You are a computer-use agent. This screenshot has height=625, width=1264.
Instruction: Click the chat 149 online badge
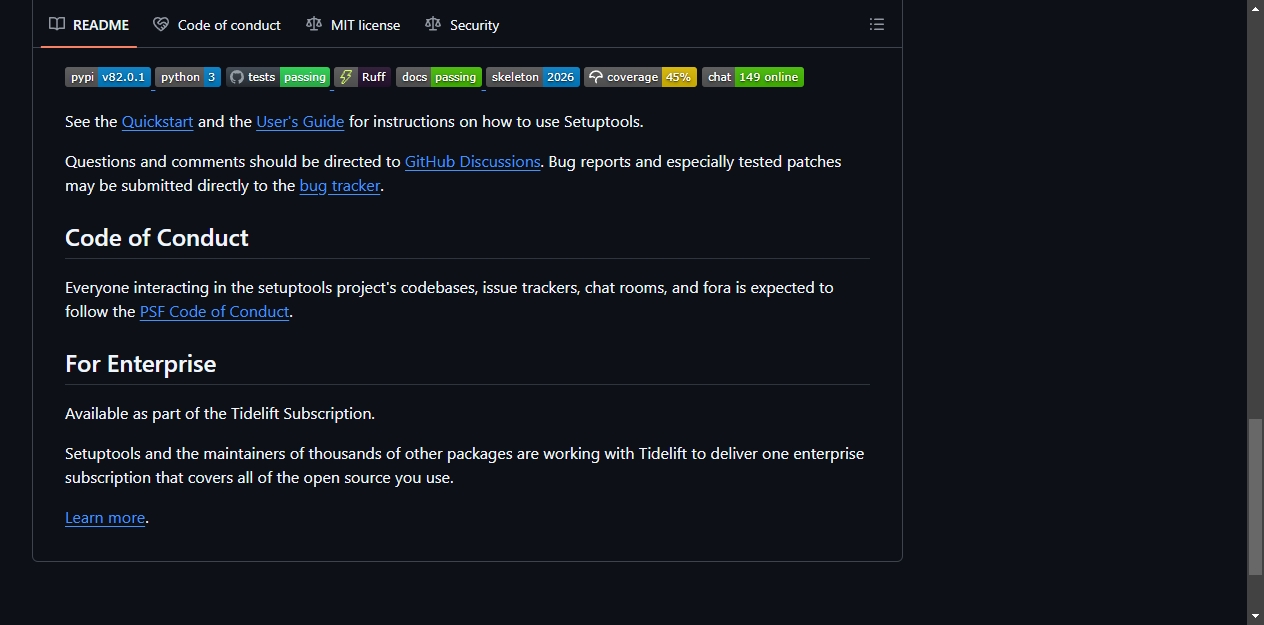pyautogui.click(x=753, y=77)
